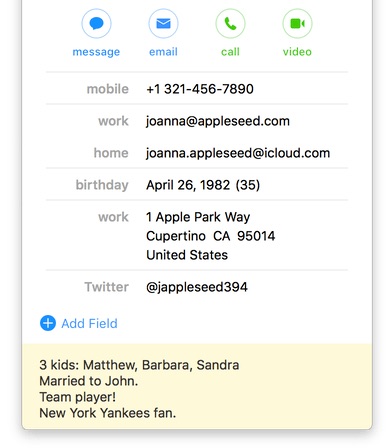Click the 1 Apple Park Way address line
387x448 pixels.
(x=198, y=217)
